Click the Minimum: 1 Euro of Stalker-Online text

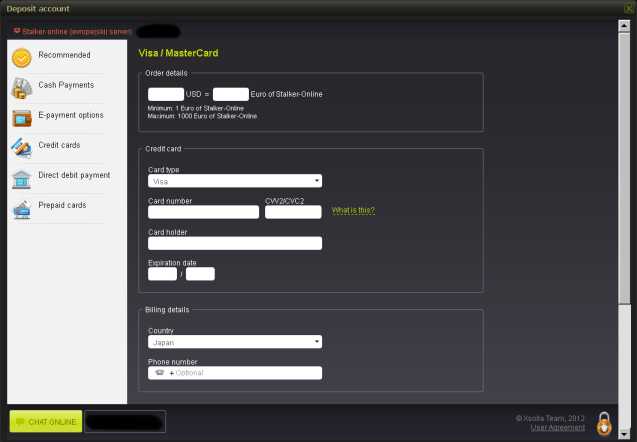tap(195, 108)
